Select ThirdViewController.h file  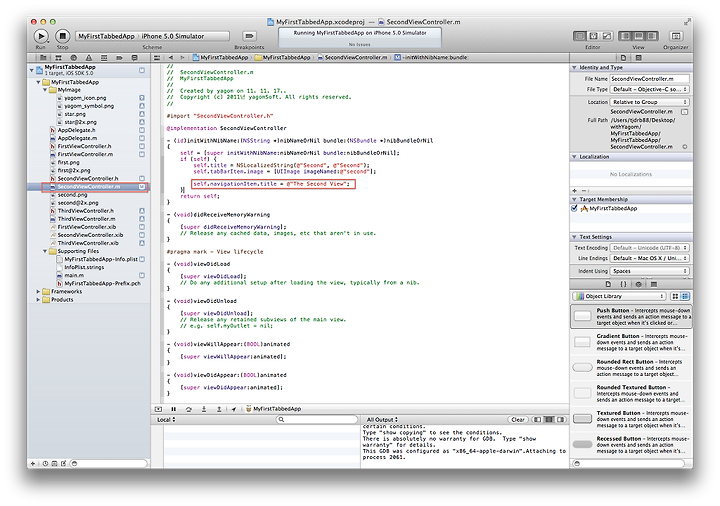(86, 211)
